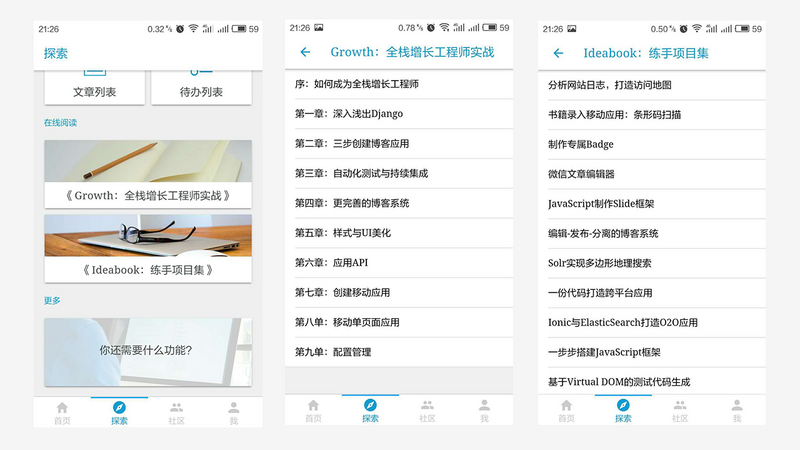Tap the 首页 home icon on the Growth screen
Image resolution: width=800 pixels, height=450 pixels.
point(313,405)
